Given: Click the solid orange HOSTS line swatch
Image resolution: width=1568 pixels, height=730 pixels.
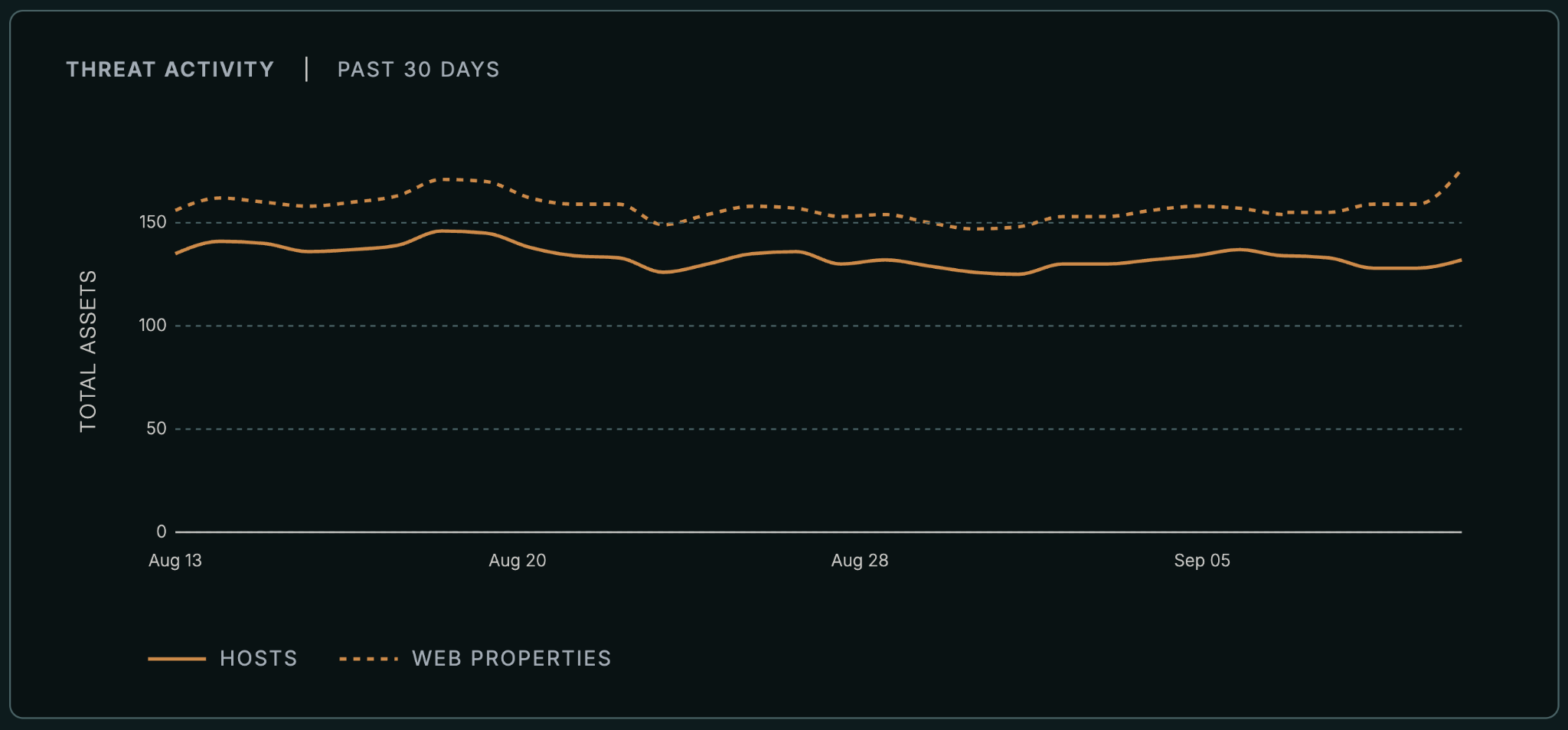Looking at the screenshot, I should (177, 659).
